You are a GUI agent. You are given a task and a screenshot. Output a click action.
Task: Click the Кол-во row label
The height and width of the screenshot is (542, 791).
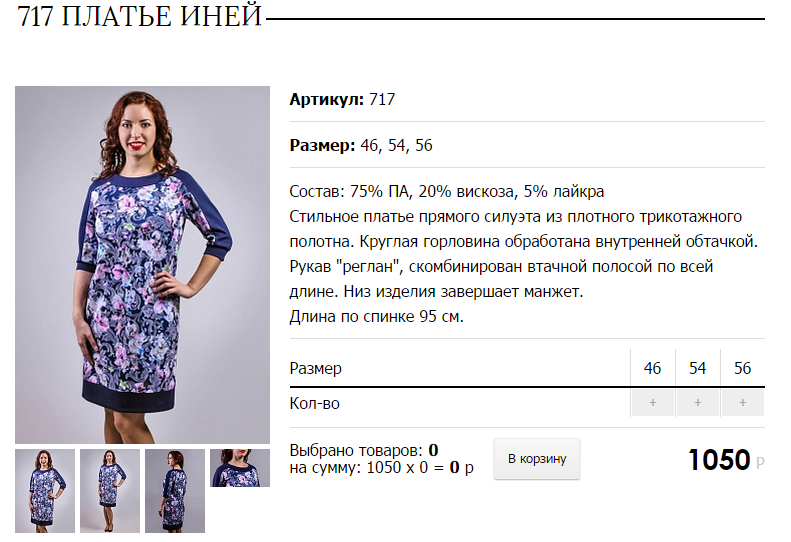tap(314, 403)
